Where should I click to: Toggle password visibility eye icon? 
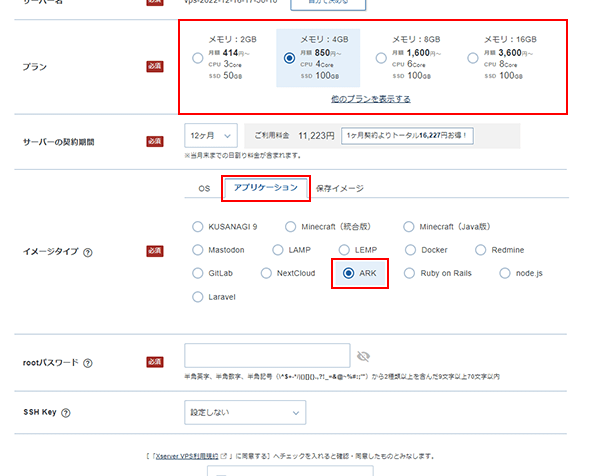[x=363, y=357]
